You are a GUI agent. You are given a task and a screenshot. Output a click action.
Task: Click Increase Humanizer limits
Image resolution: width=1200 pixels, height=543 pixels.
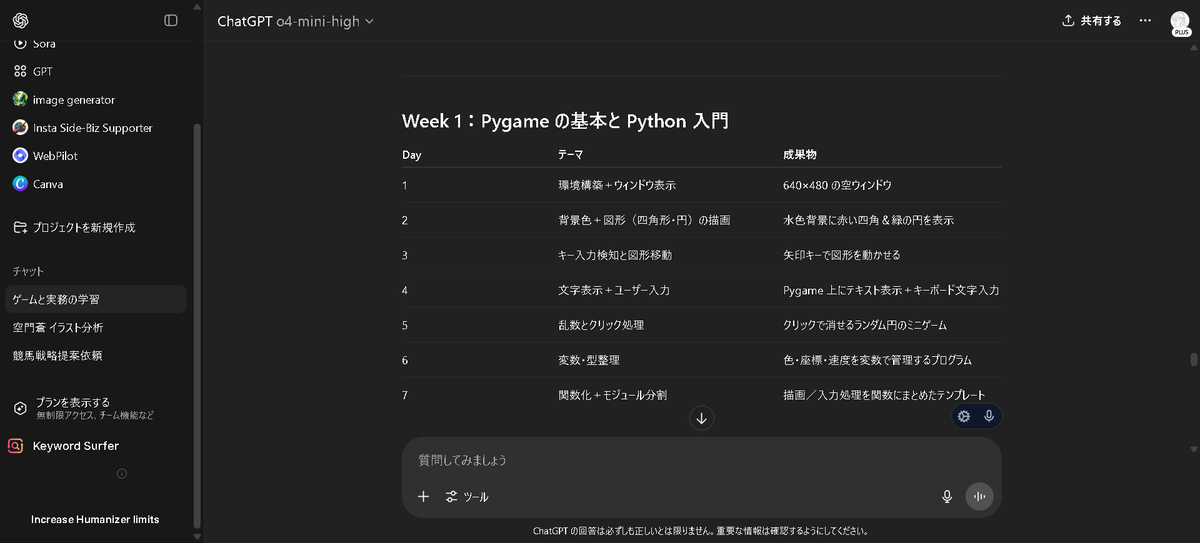pos(95,519)
